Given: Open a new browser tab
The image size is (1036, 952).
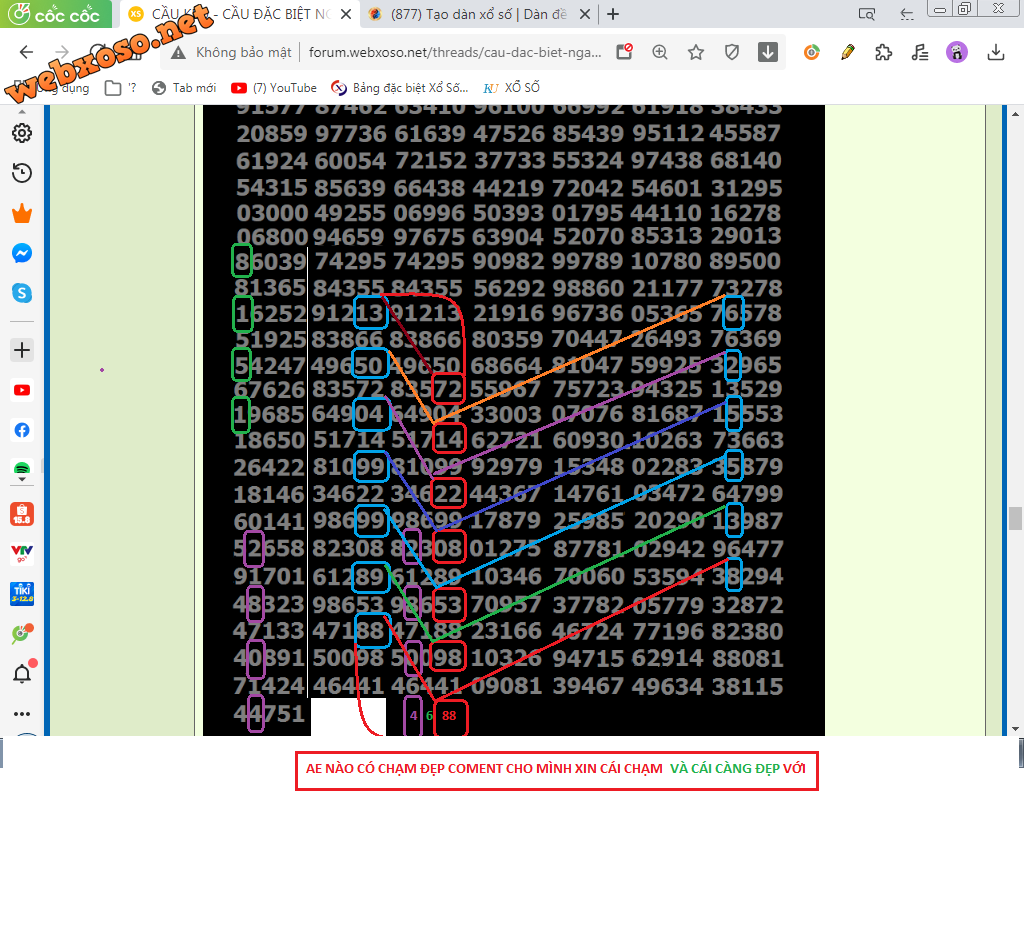Looking at the screenshot, I should click(613, 14).
